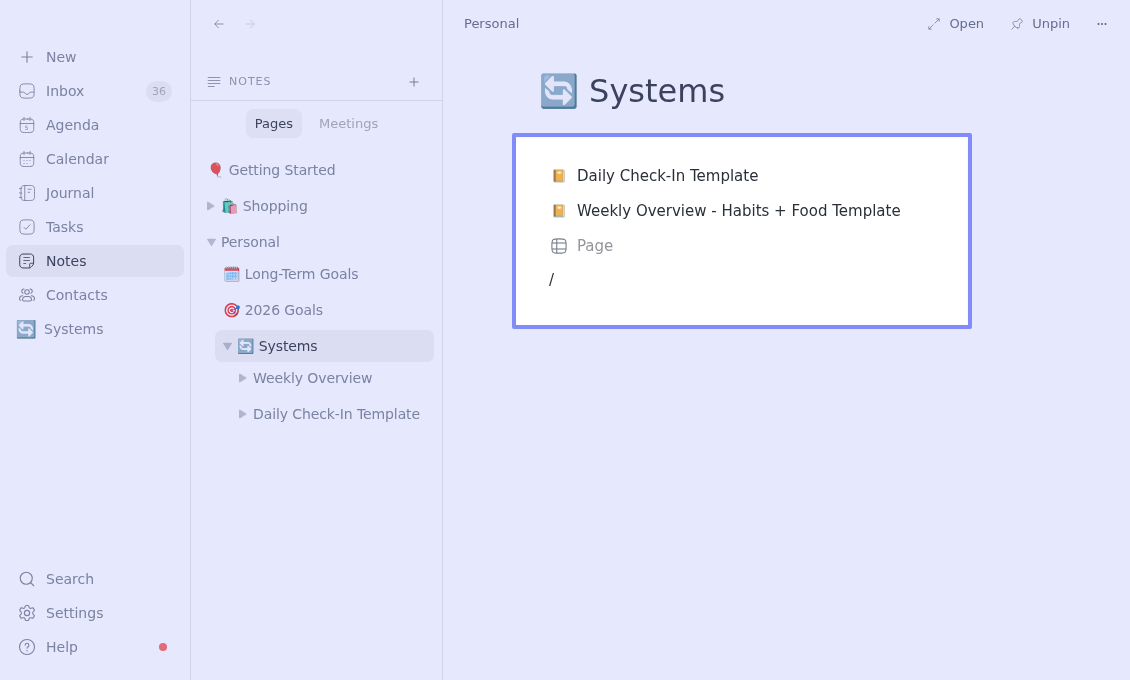The width and height of the screenshot is (1130, 680).
Task: Open Tasks from the sidebar
Action: (64, 227)
